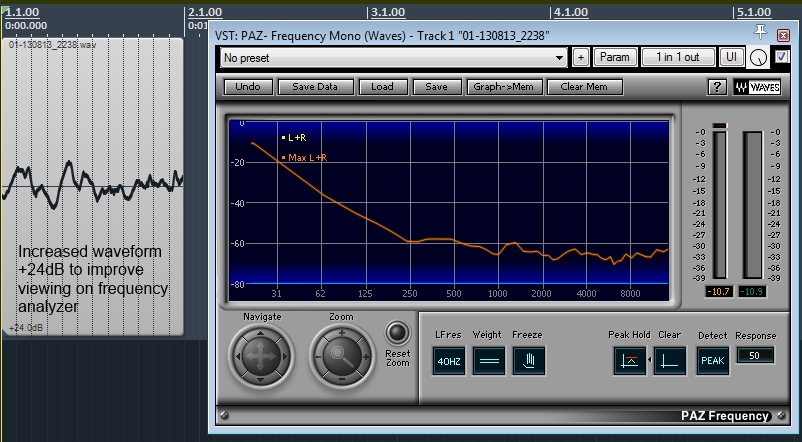
Task: Click the 4.1.00 ruler marker
Action: point(570,12)
